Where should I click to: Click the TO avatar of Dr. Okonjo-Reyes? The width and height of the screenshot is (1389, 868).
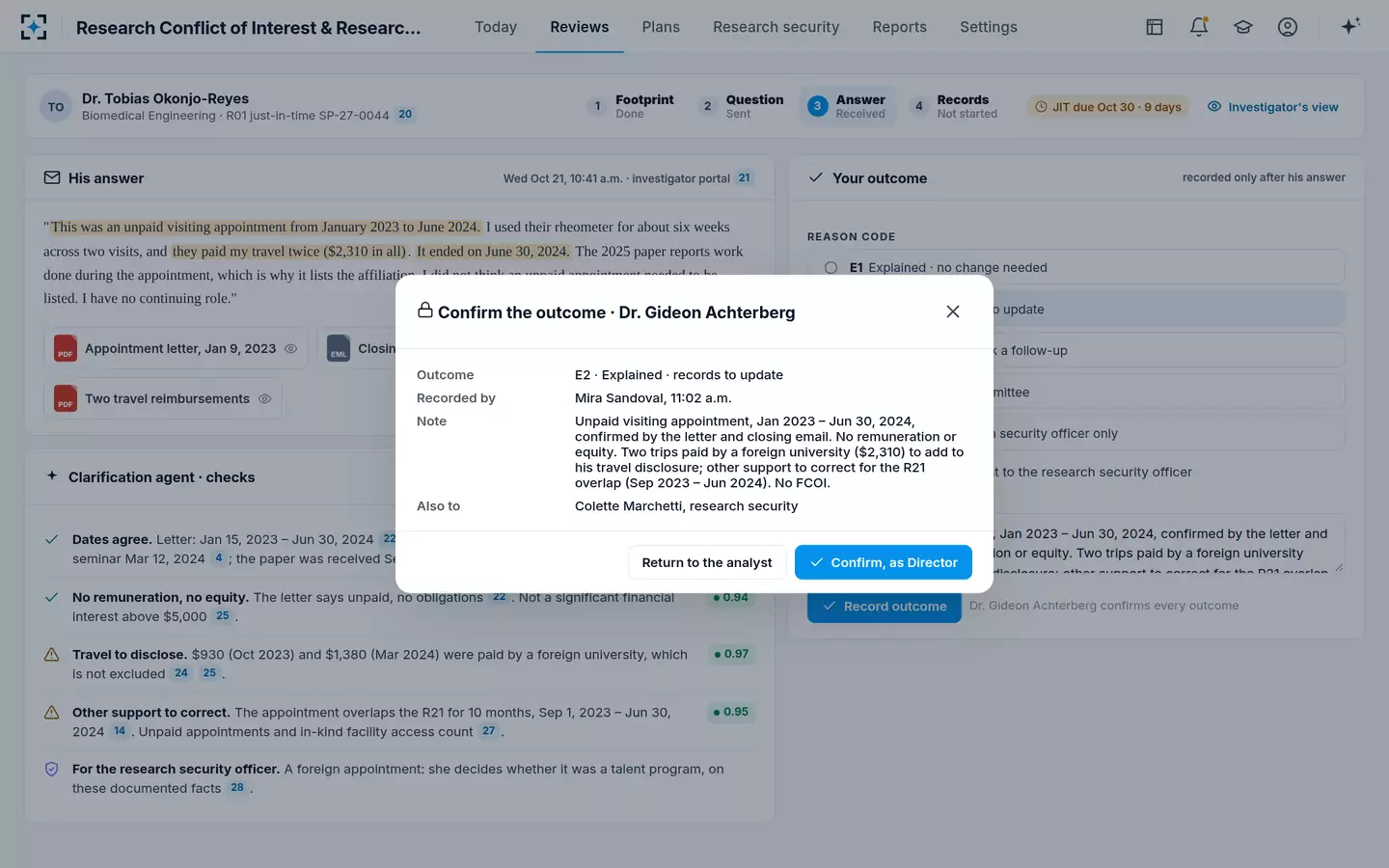pyautogui.click(x=56, y=107)
